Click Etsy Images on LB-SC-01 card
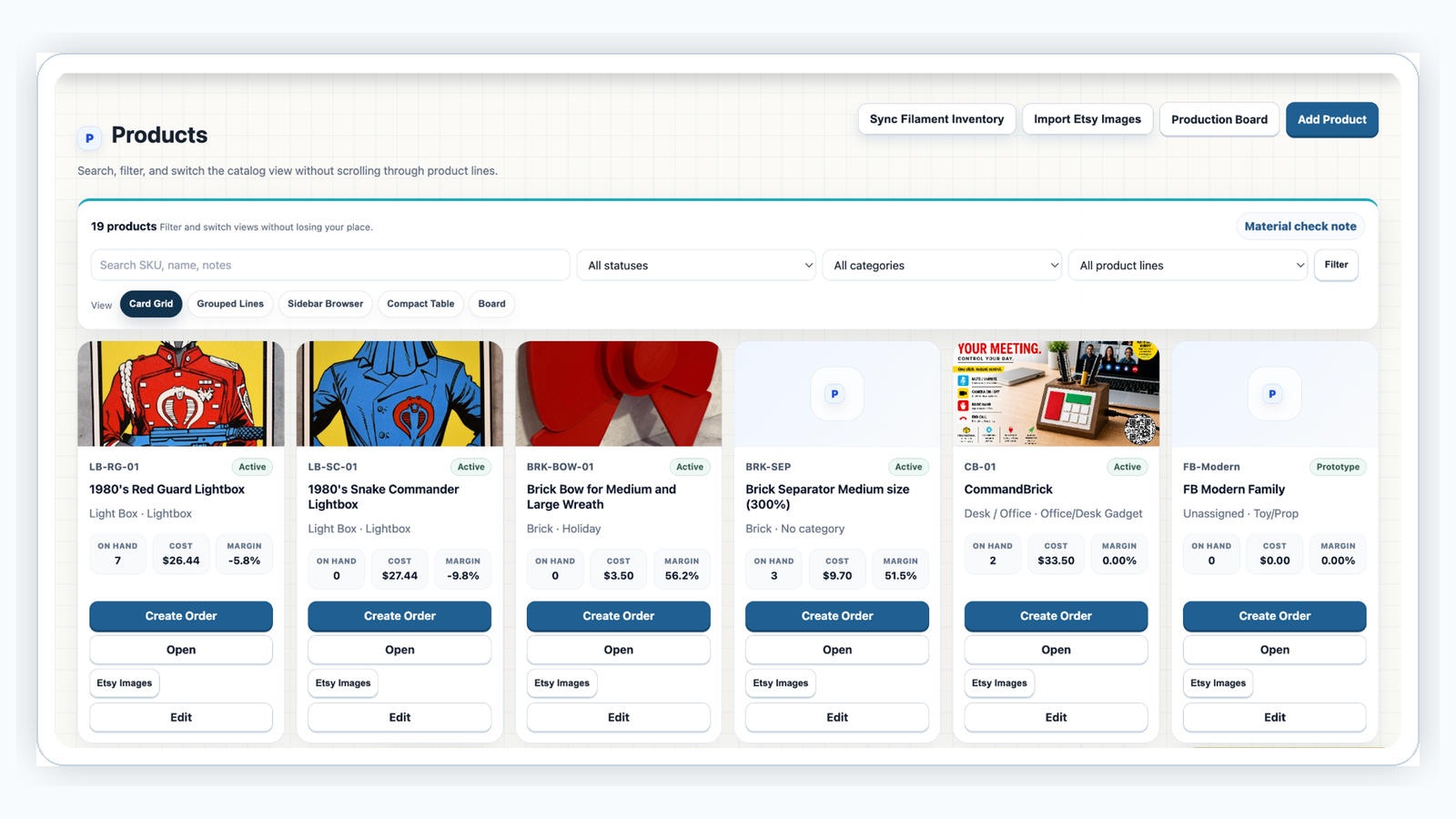The height and width of the screenshot is (819, 1456). [343, 683]
